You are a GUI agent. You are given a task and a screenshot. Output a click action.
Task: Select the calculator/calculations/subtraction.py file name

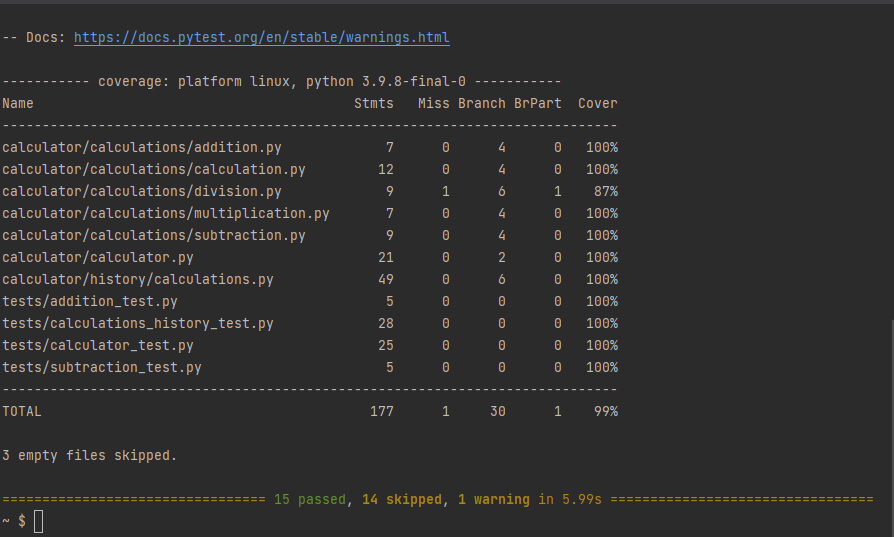pos(154,235)
